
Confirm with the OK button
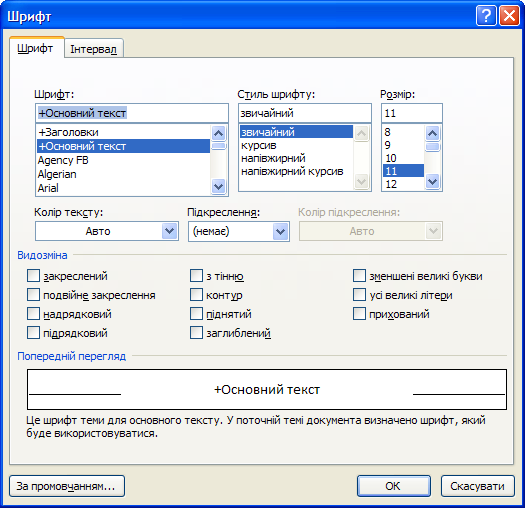point(394,486)
